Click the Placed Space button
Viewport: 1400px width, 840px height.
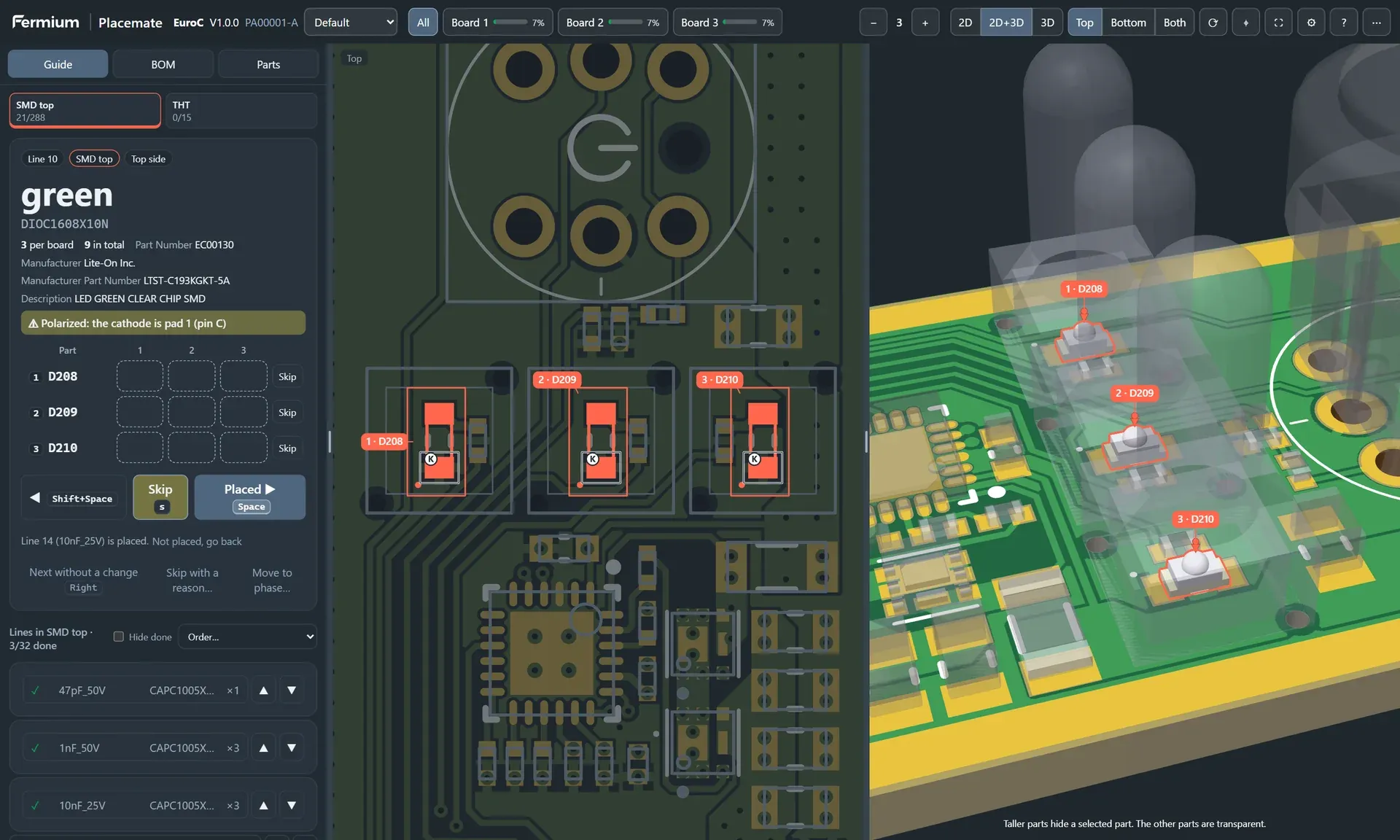250,497
